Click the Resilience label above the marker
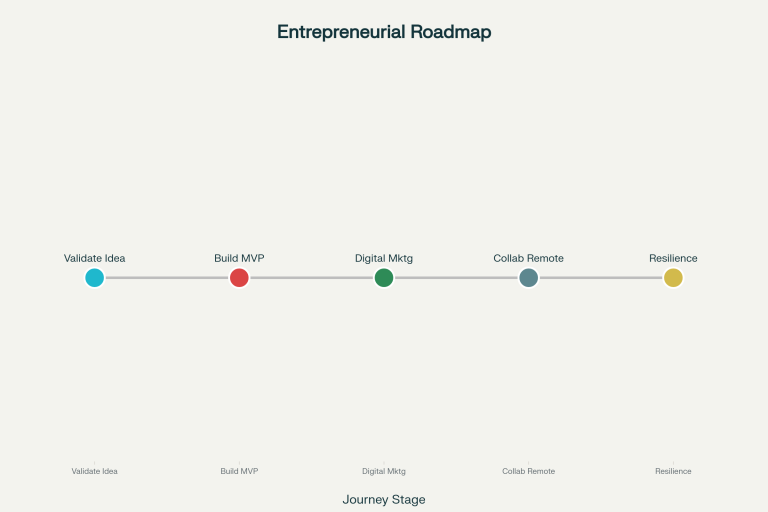This screenshot has width=768, height=512. (673, 258)
